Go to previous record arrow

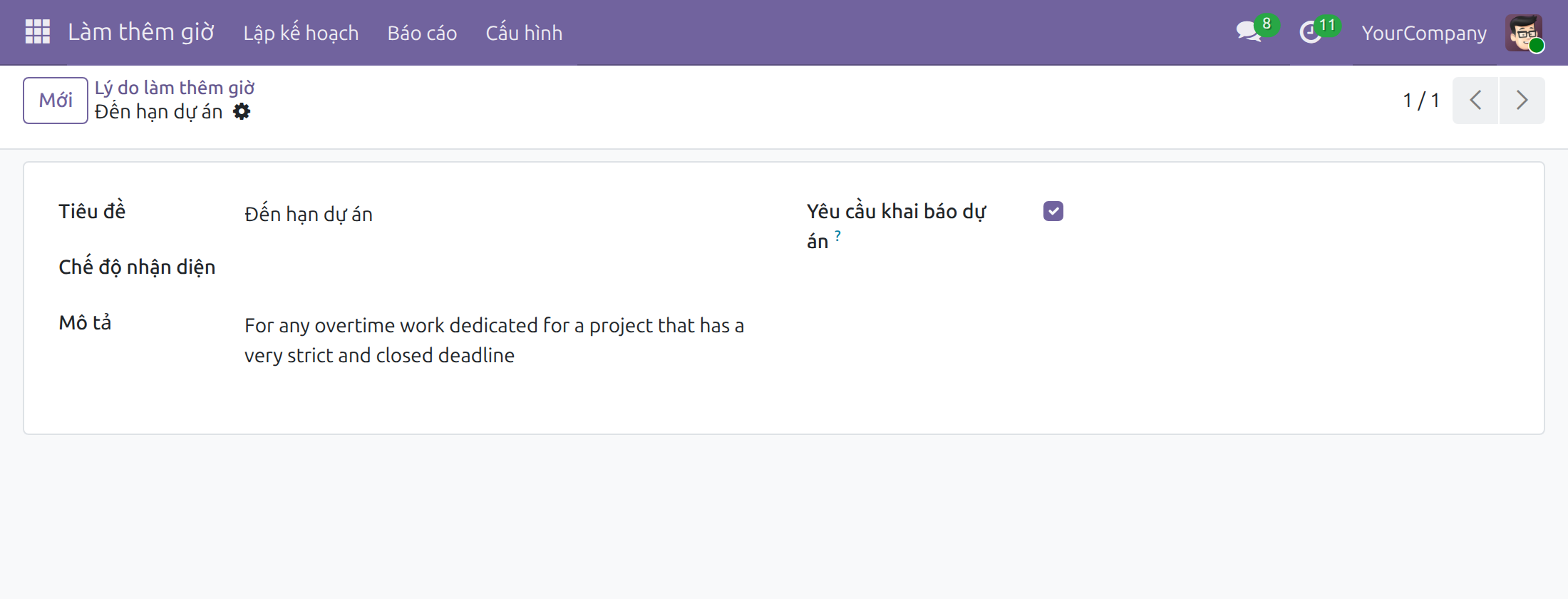(1475, 101)
